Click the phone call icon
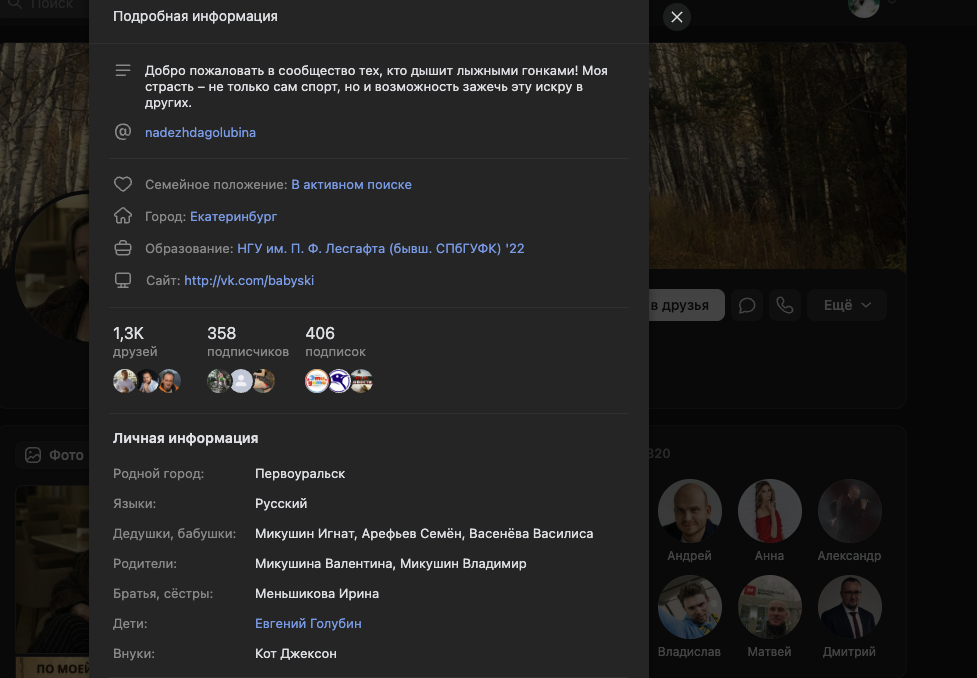This screenshot has width=977, height=678. (785, 306)
